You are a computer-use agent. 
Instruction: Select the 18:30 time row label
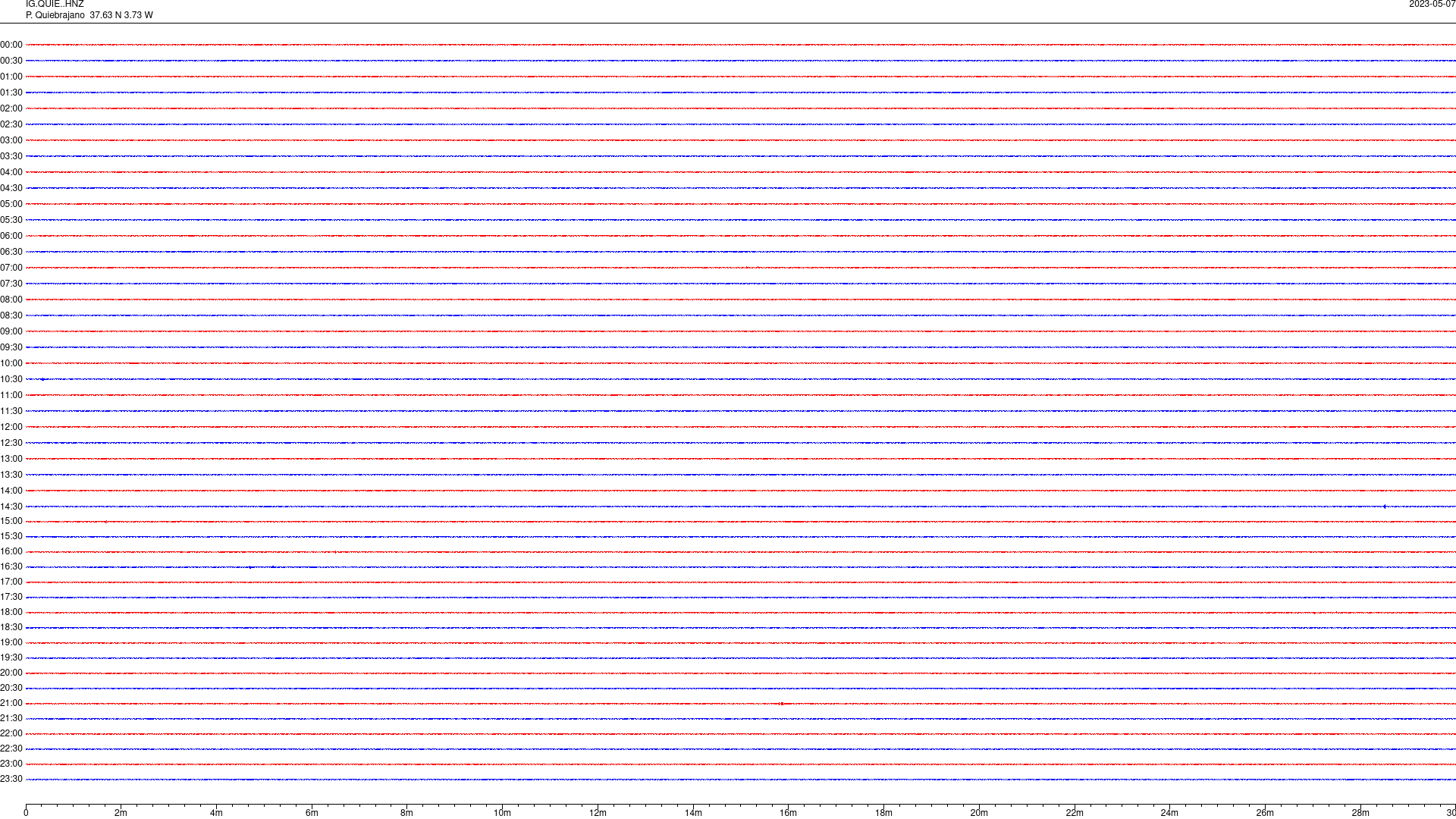pos(11,627)
